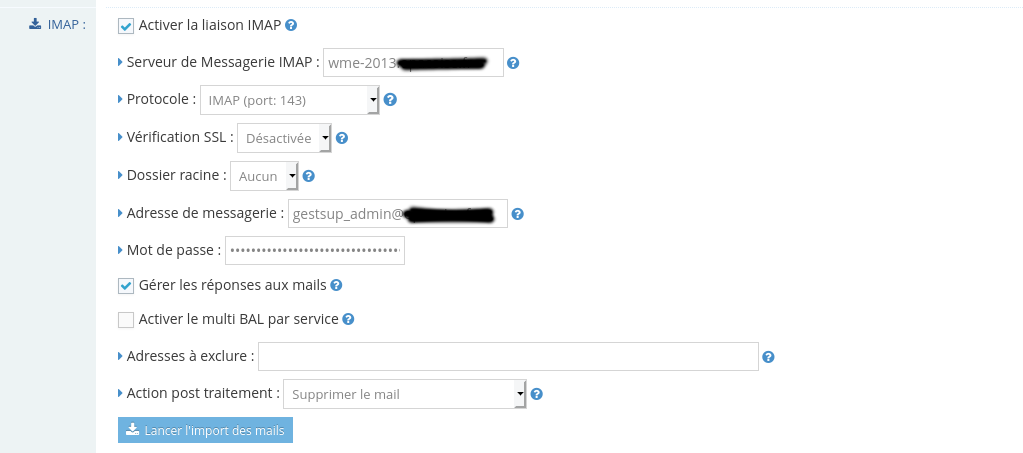The image size is (1023, 453).
Task: Open help icon next to Adresses à exclure
Action: 768,356
